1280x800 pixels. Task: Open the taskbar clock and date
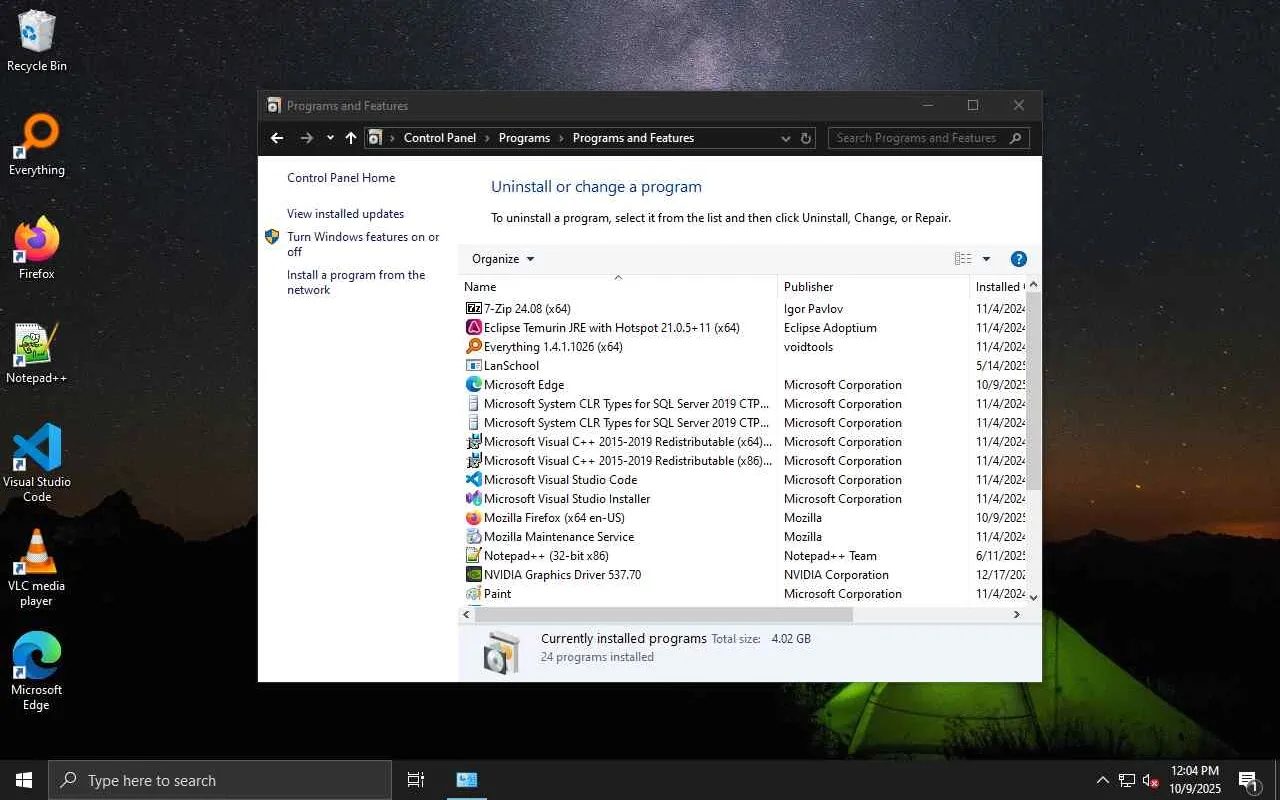[1195, 780]
